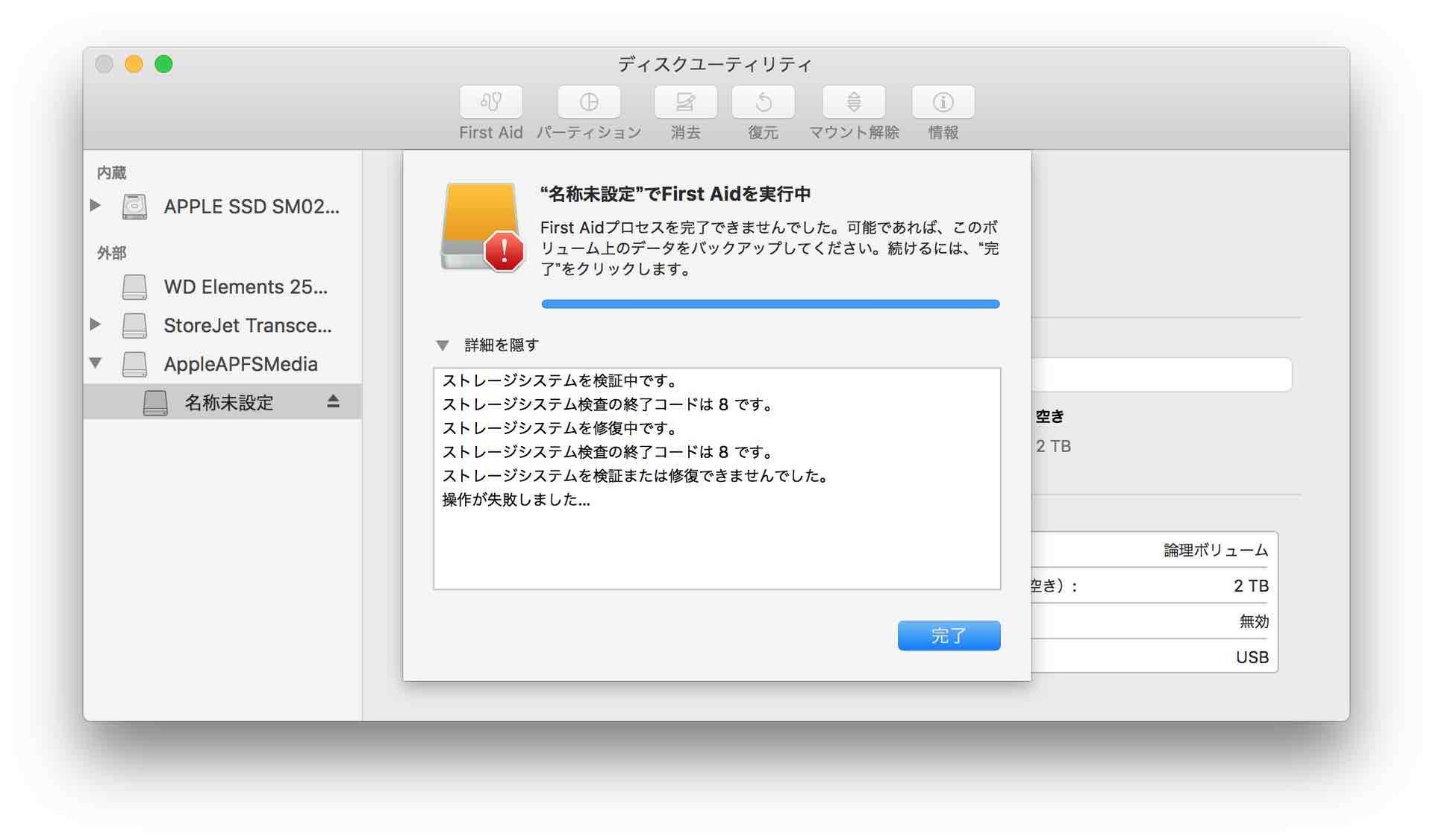
Task: Click the 詳細を隠す label
Action: coord(502,345)
